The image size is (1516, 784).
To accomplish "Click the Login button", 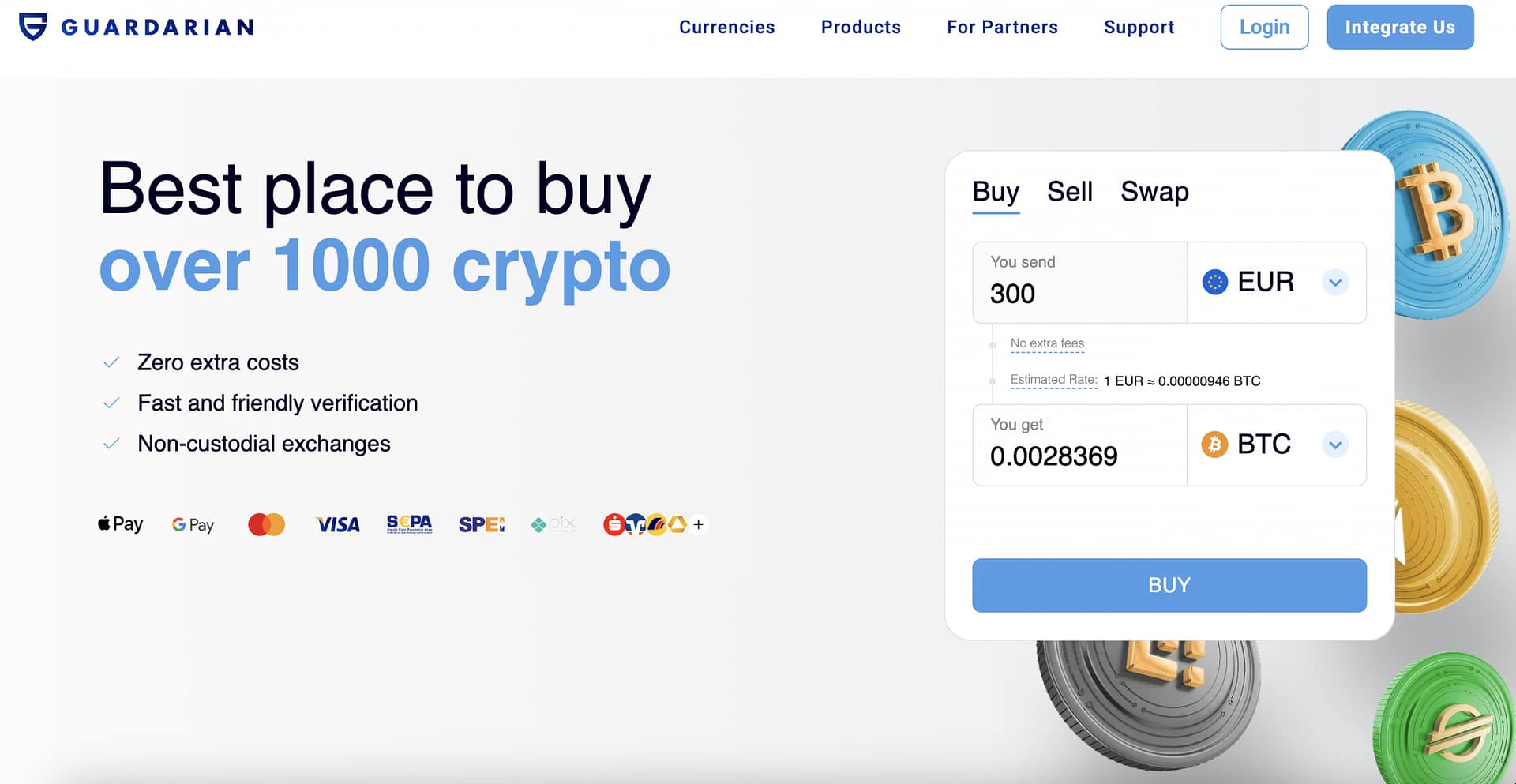I will [x=1264, y=27].
